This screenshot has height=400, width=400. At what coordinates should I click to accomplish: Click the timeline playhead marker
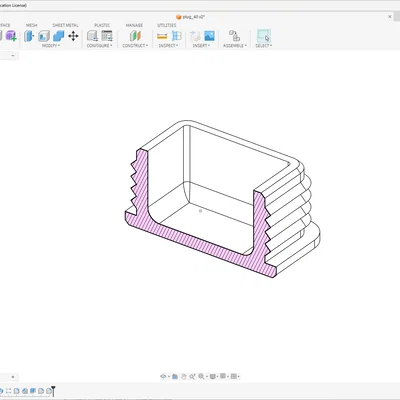pos(53,391)
